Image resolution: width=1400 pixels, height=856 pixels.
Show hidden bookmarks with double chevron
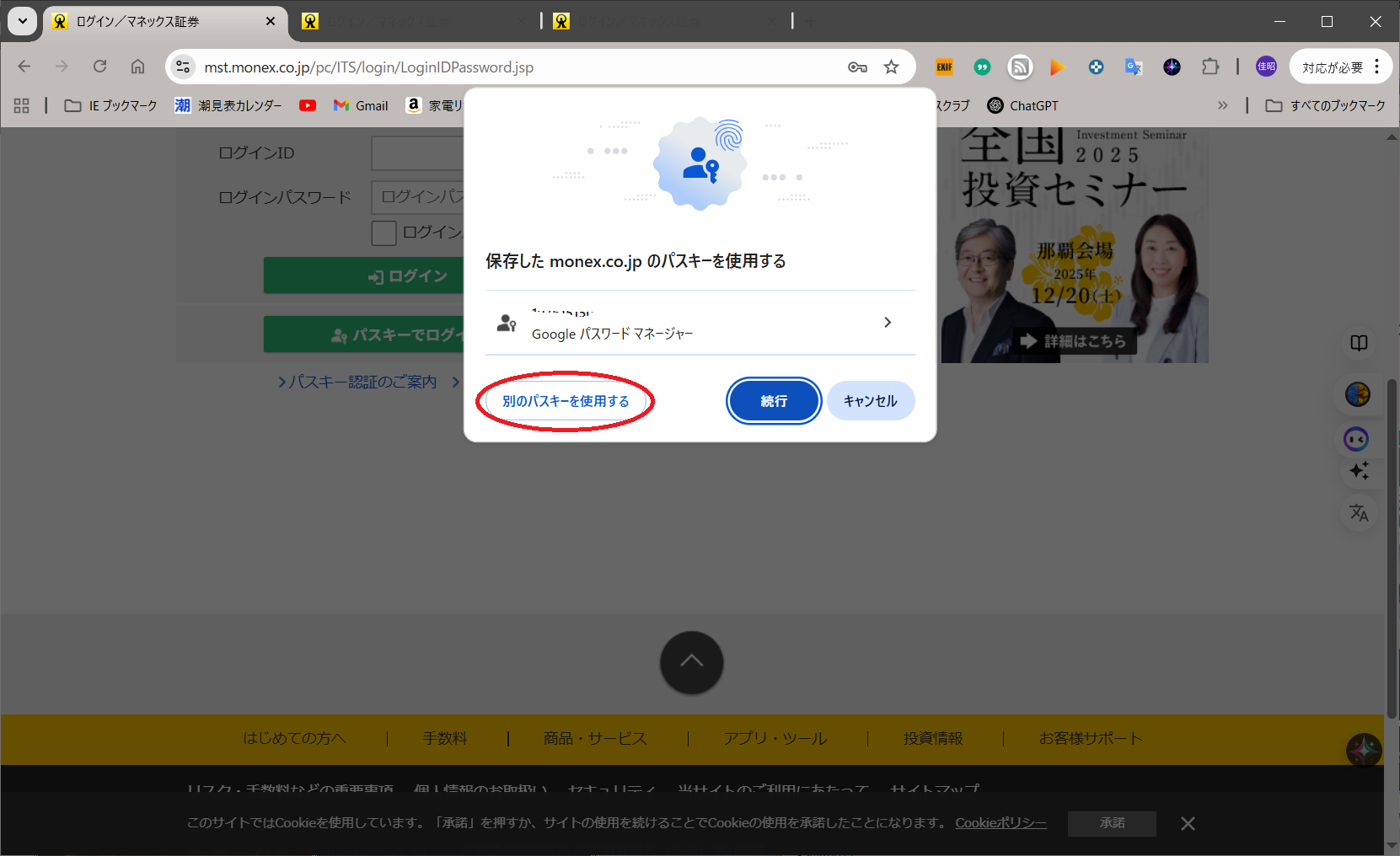click(x=1222, y=105)
